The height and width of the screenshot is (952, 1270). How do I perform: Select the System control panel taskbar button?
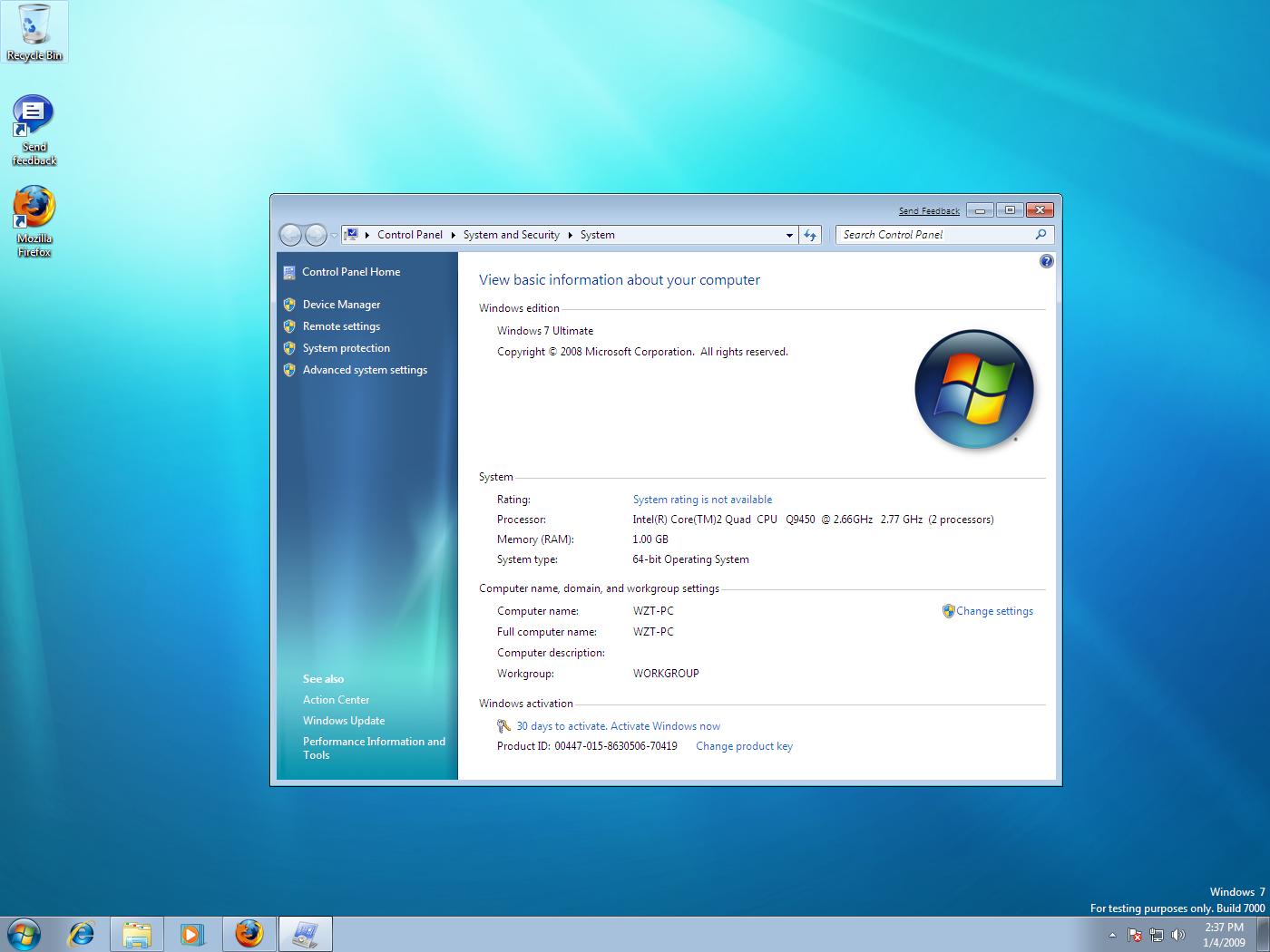[305, 933]
